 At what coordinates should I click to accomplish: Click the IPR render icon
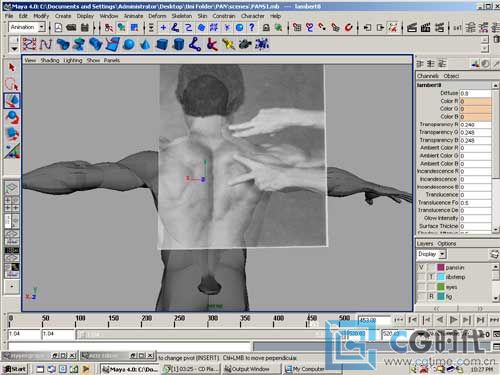click(425, 27)
